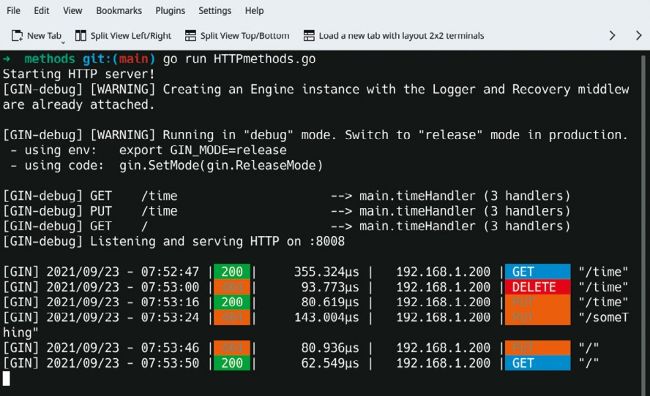Click the Split View Top/Bottom icon
650x396 pixels.
pos(190,36)
